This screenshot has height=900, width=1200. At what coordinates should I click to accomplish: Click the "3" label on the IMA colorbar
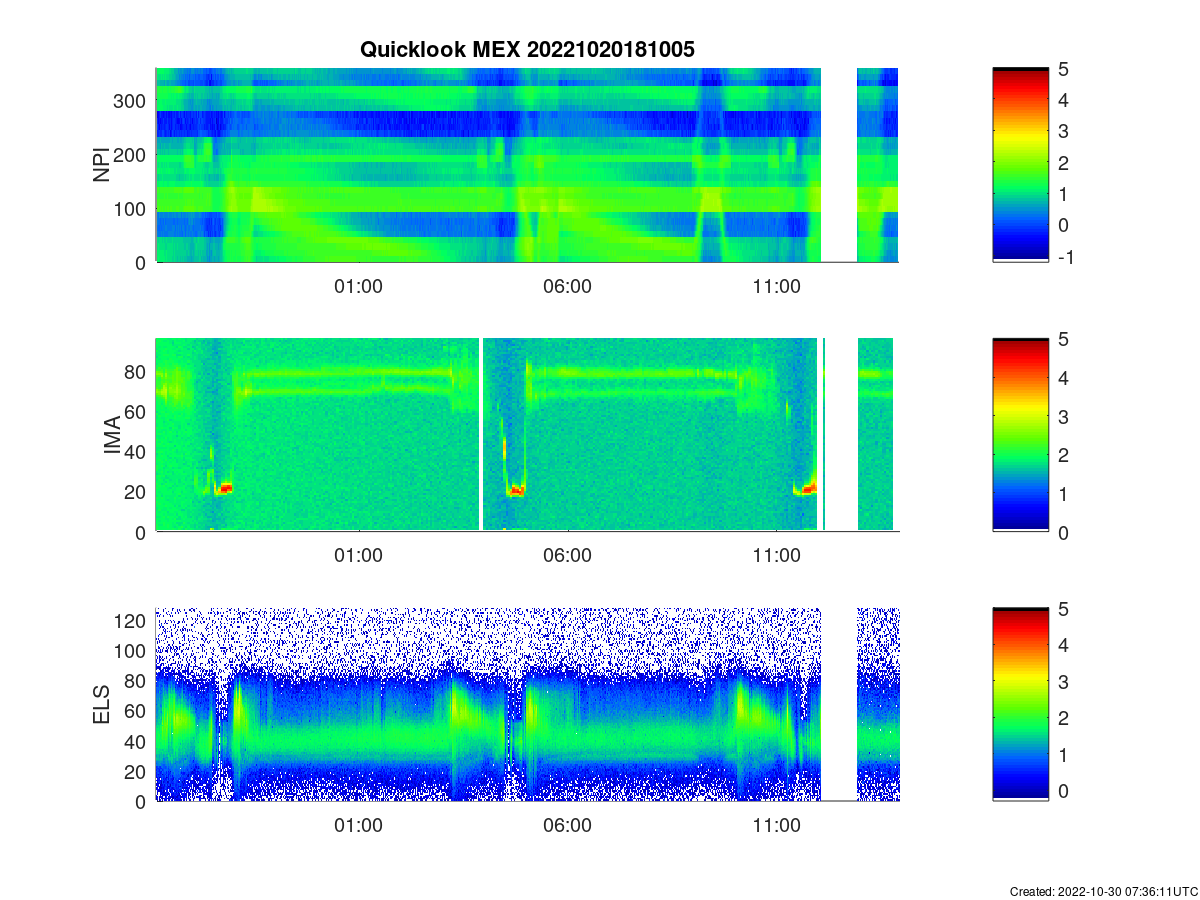point(1063,416)
